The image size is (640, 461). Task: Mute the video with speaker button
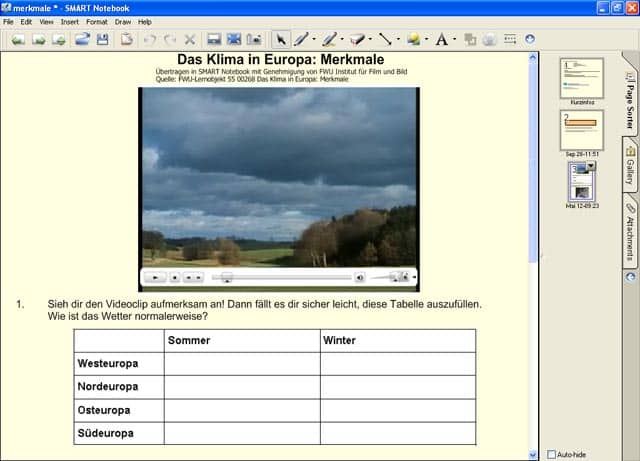click(360, 277)
